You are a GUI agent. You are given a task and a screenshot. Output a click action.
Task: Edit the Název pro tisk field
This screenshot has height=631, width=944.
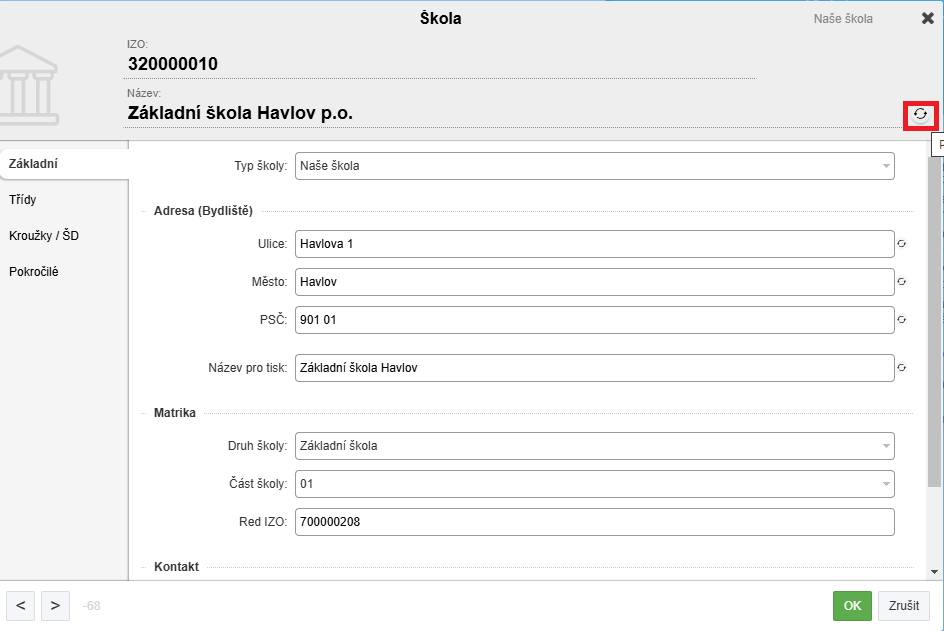pos(594,368)
